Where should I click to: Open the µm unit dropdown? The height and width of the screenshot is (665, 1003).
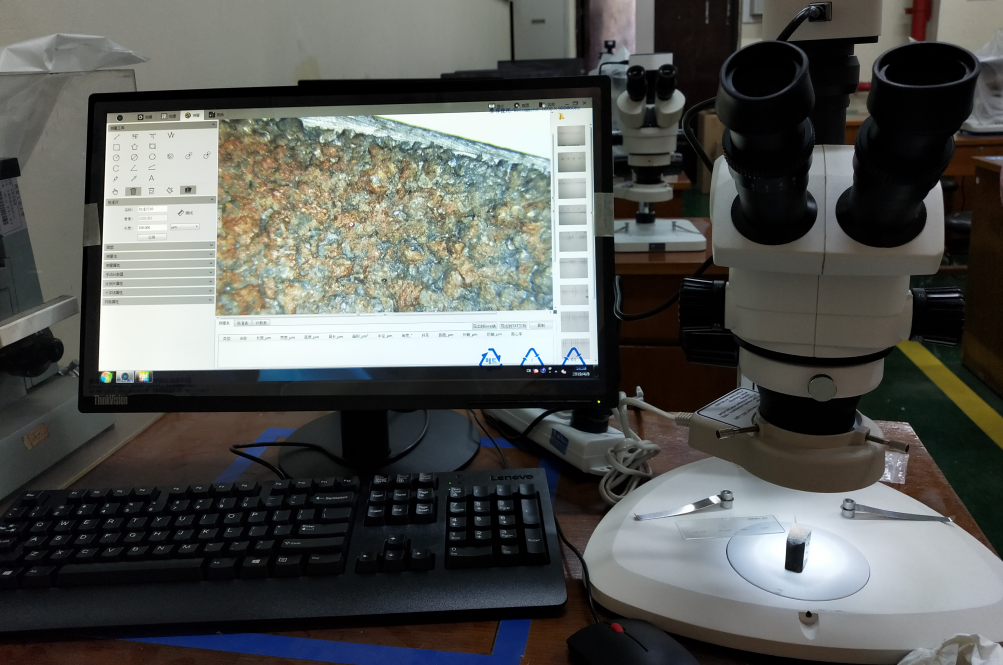point(185,226)
